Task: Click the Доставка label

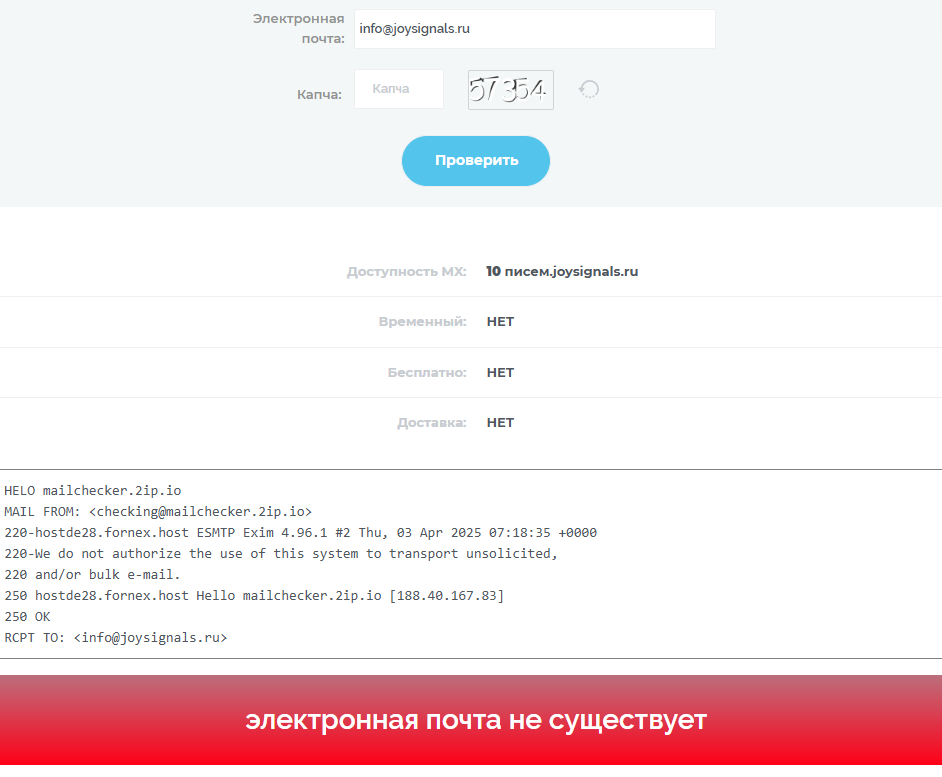Action: [x=432, y=422]
